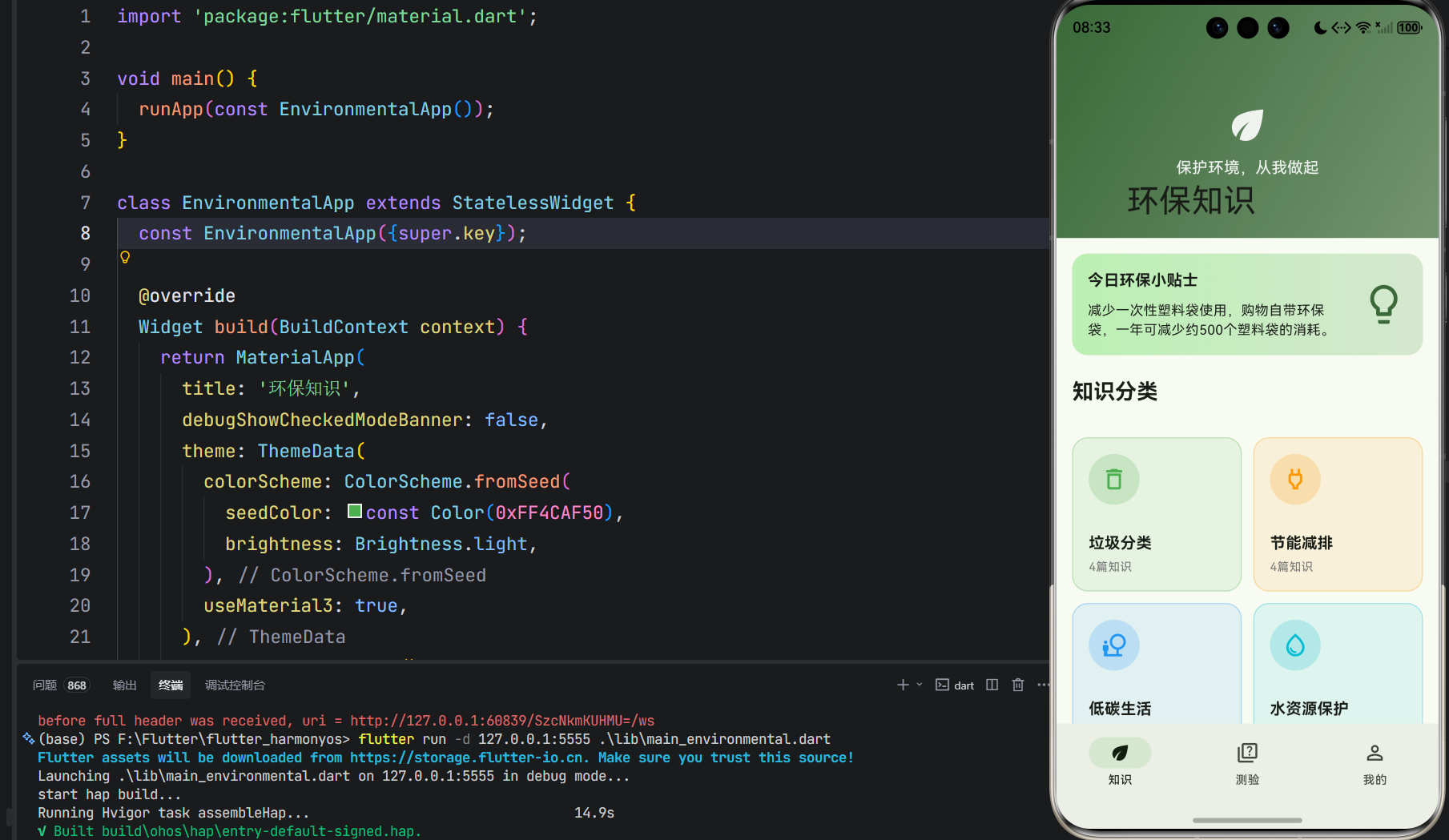This screenshot has width=1449, height=840.
Task: Click line number 8 in the editor gutter
Action: tap(85, 233)
